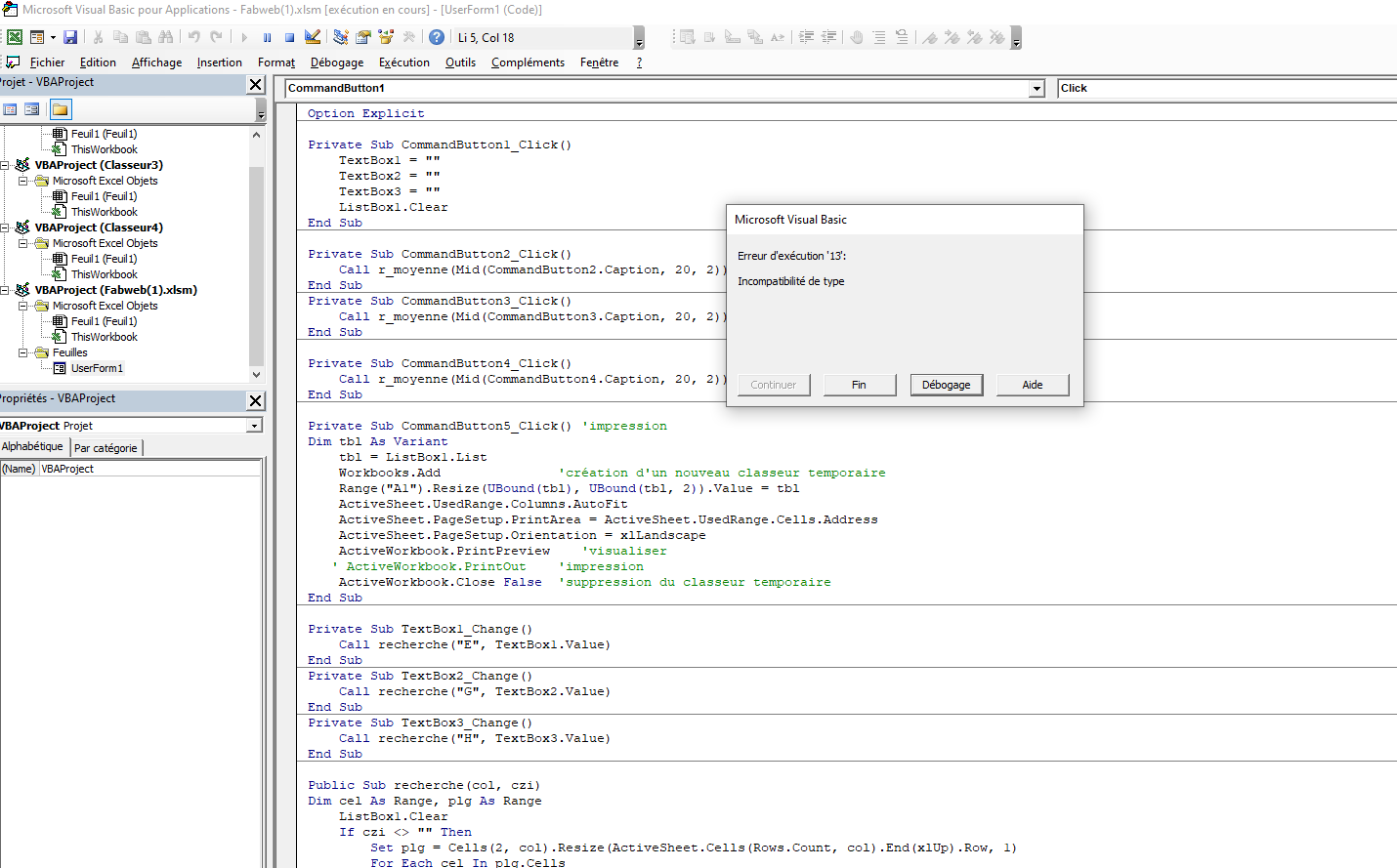Click the Undo arrow icon
Viewport: 1397px width, 868px height.
click(193, 37)
